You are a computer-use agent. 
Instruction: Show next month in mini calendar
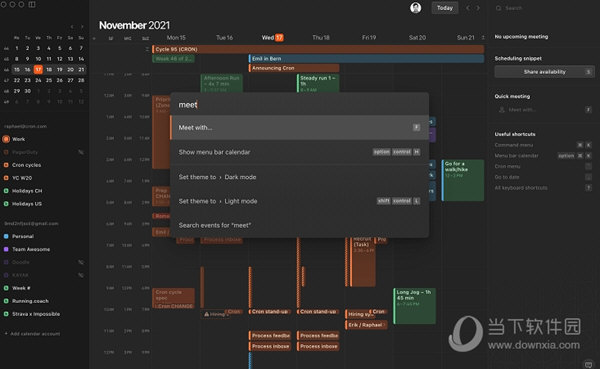(x=82, y=27)
